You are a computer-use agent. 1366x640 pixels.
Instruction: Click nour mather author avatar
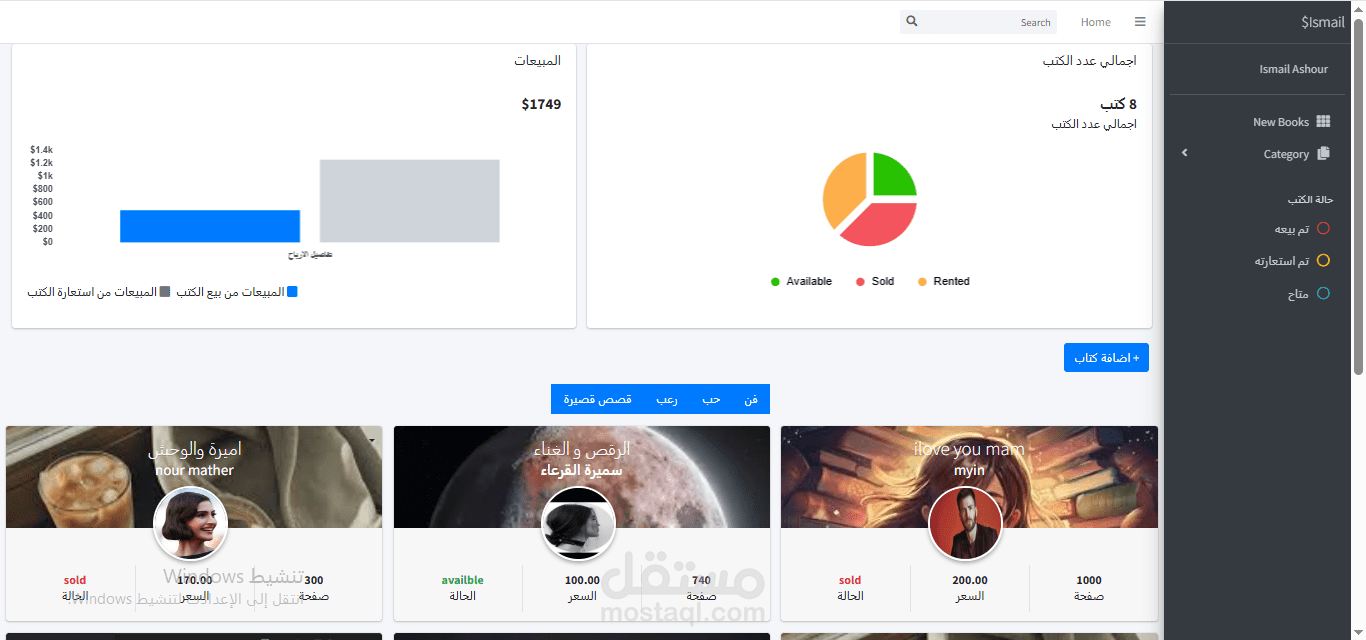coord(190,524)
